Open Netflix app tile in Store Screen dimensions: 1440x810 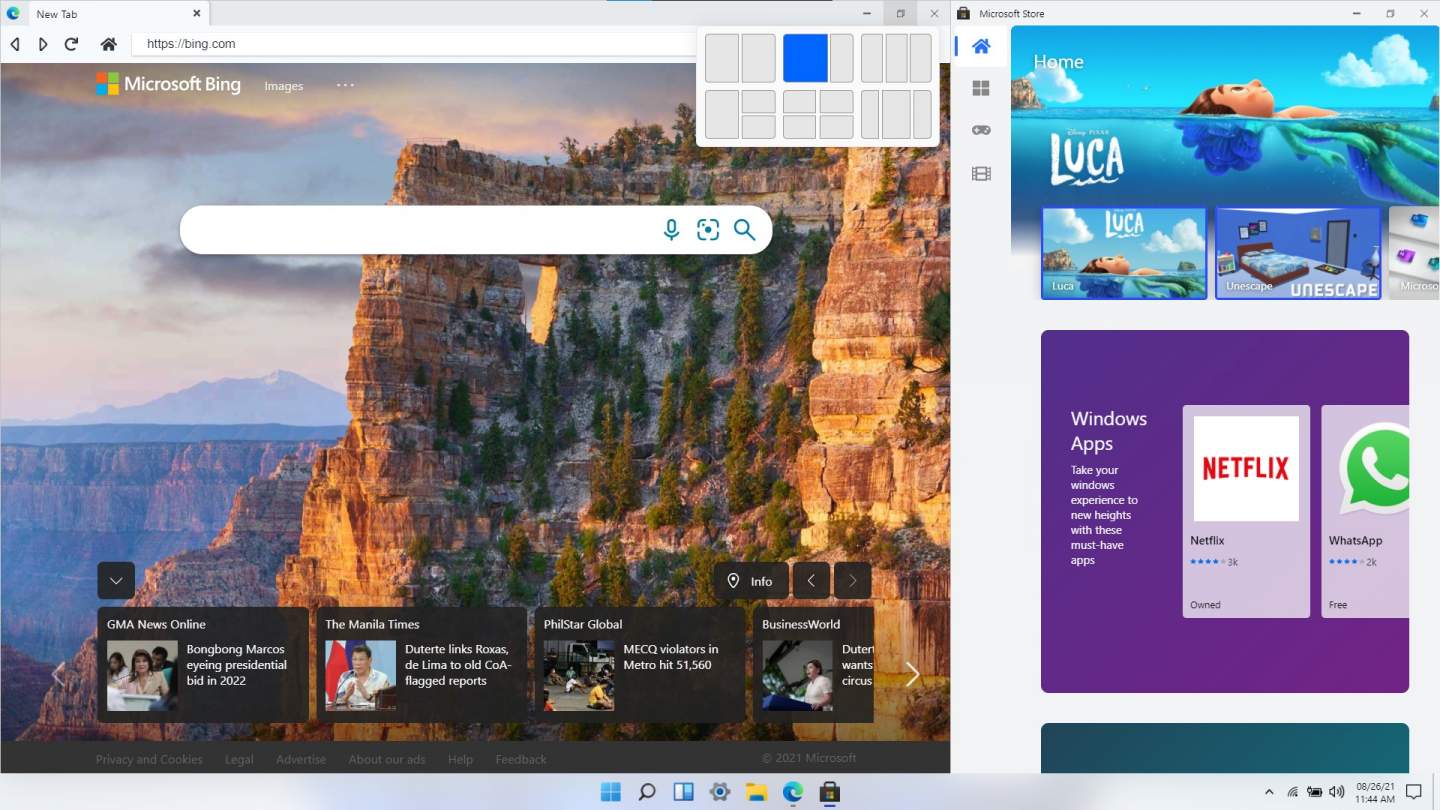coord(1246,510)
